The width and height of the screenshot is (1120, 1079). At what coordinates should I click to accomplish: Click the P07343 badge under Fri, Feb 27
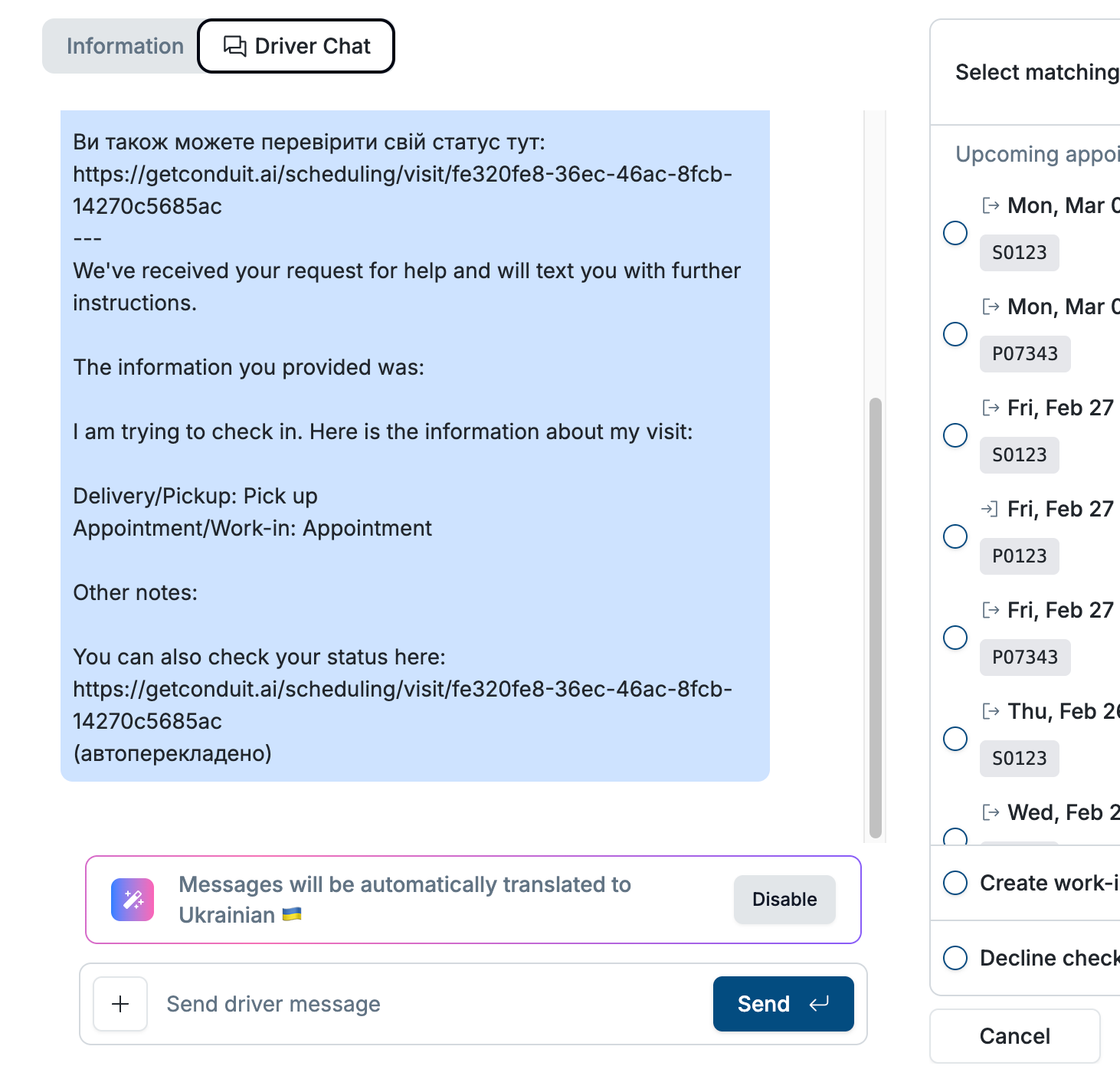pos(1025,658)
